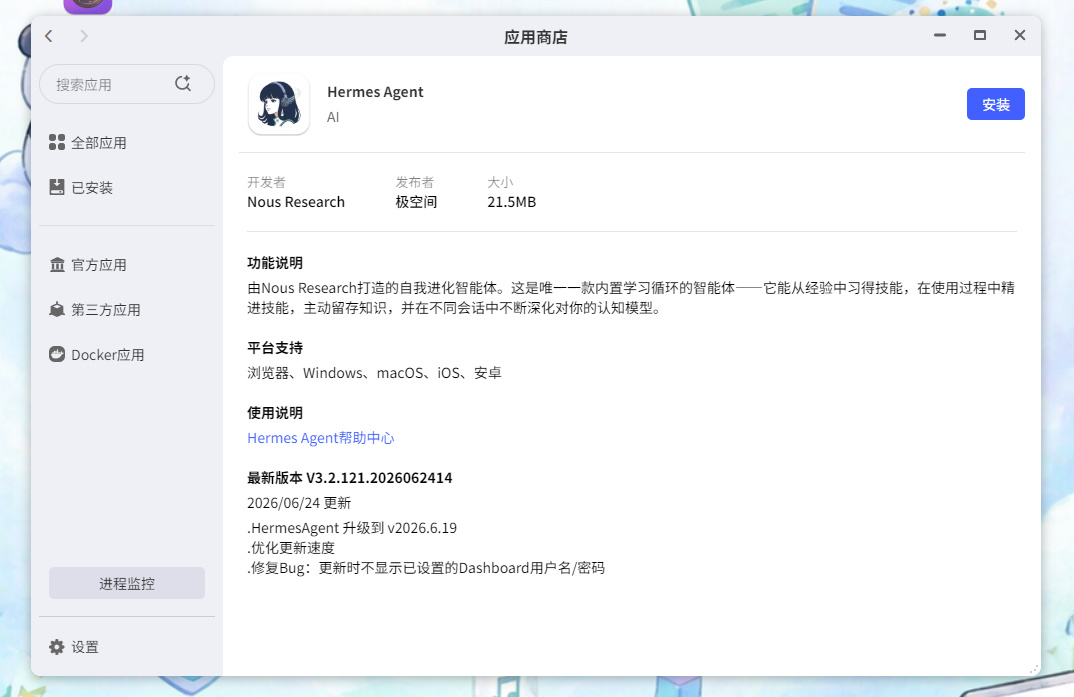This screenshot has width=1074, height=697.
Task: Click the .修复Bug changelog line
Action: pyautogui.click(x=426, y=568)
